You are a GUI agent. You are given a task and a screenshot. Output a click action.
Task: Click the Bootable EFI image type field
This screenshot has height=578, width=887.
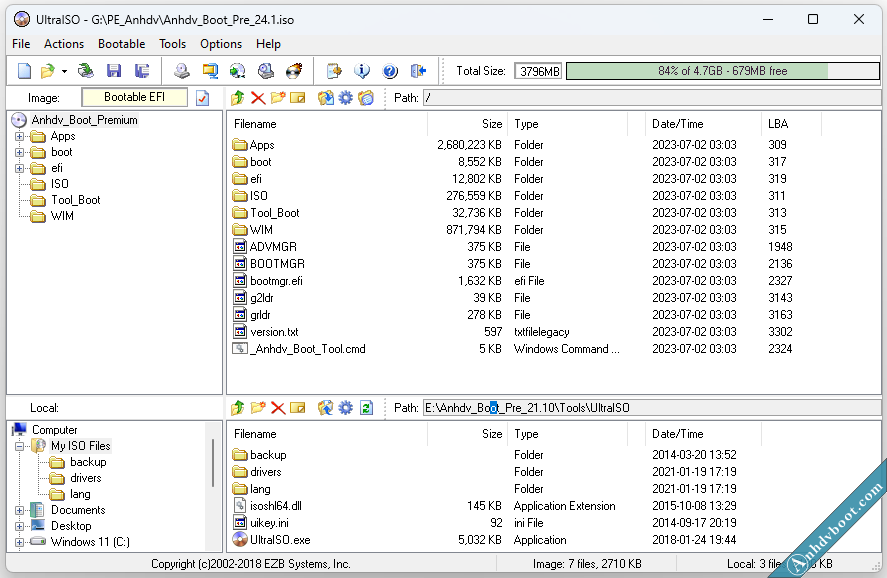133,98
